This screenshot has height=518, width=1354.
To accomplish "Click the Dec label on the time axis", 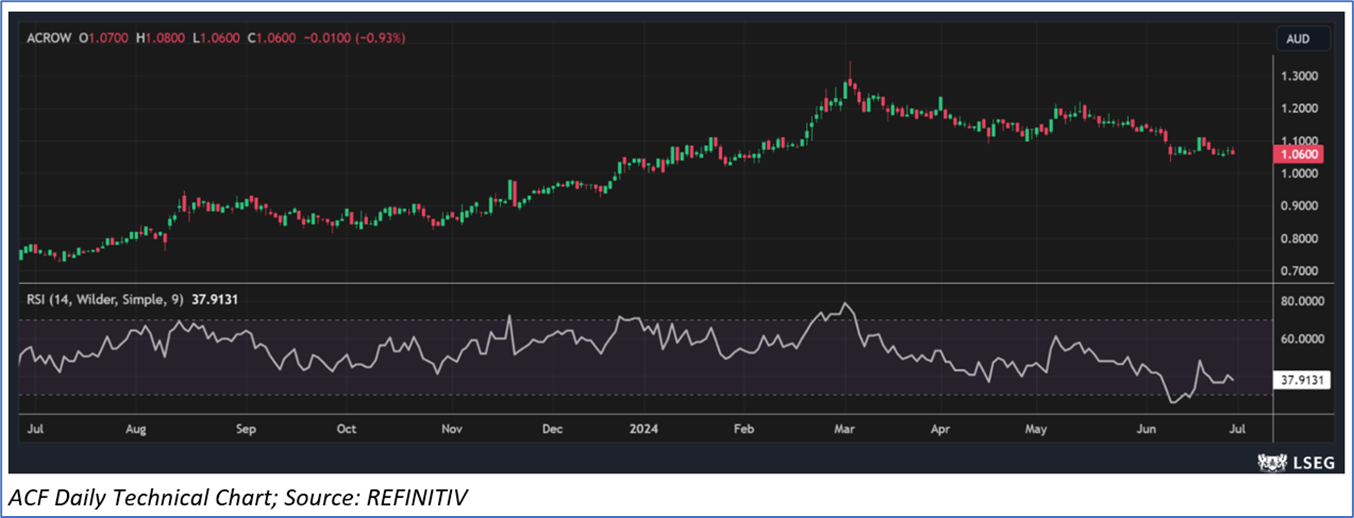I will pyautogui.click(x=553, y=429).
